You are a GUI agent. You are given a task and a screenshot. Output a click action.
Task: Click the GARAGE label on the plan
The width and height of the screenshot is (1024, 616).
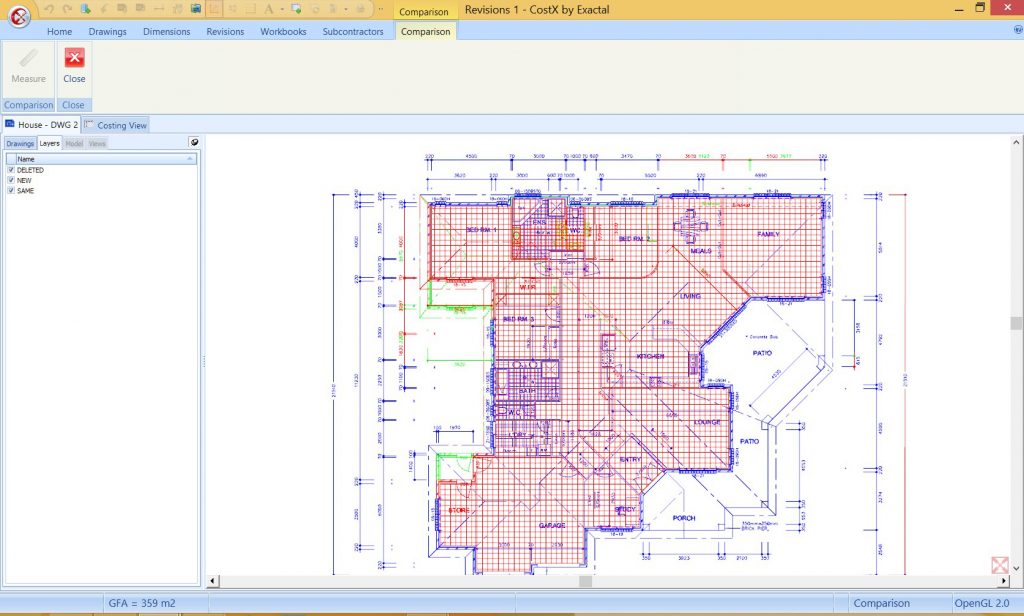(552, 525)
